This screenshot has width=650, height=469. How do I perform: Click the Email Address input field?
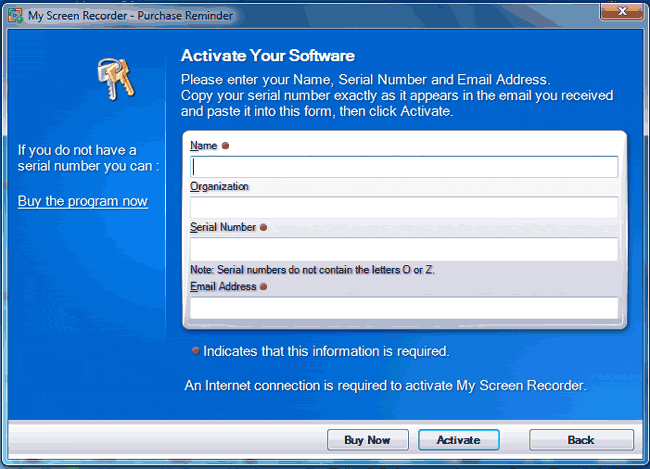[x=404, y=308]
